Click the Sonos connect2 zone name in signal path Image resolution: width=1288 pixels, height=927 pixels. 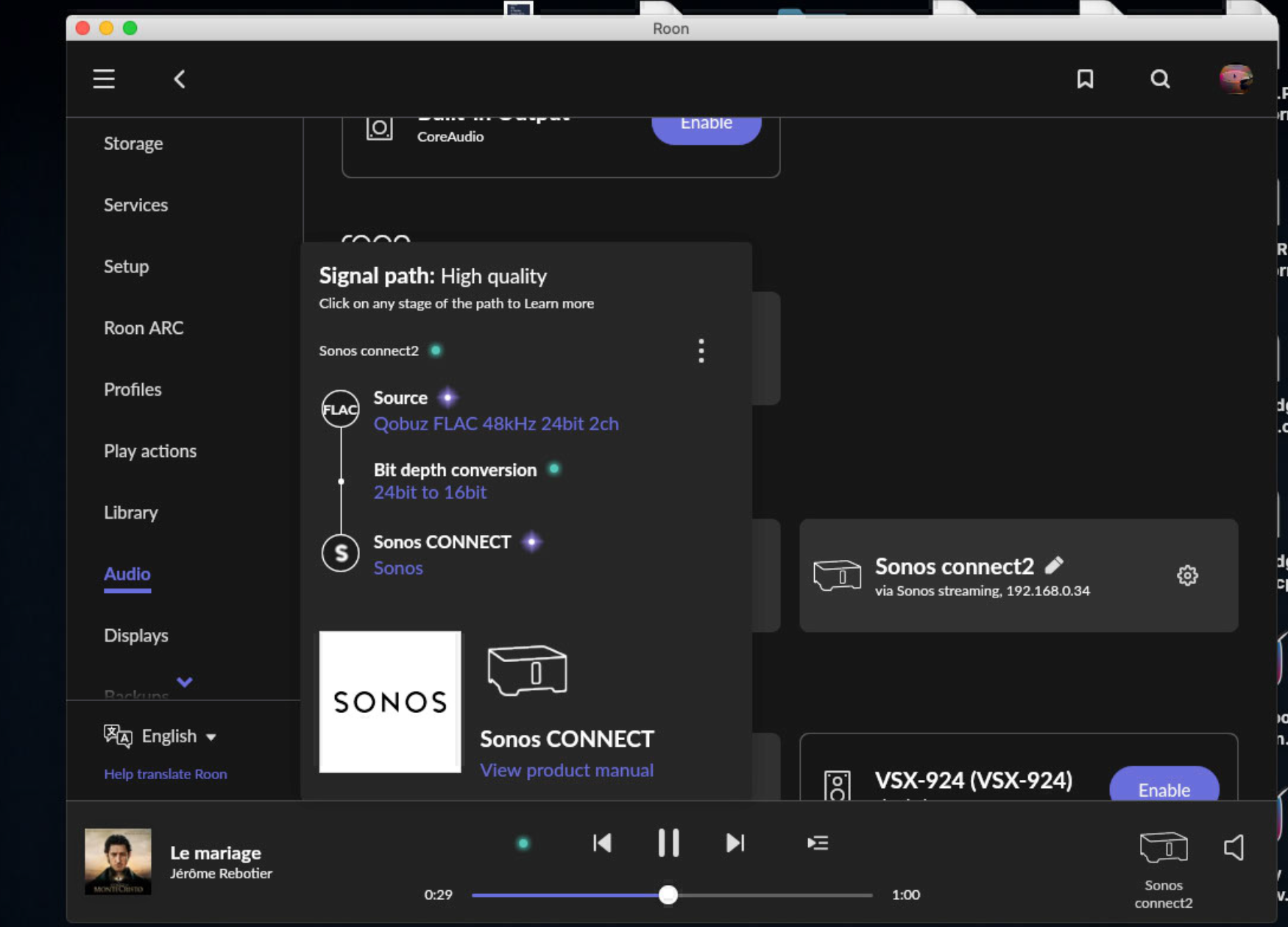tap(369, 351)
